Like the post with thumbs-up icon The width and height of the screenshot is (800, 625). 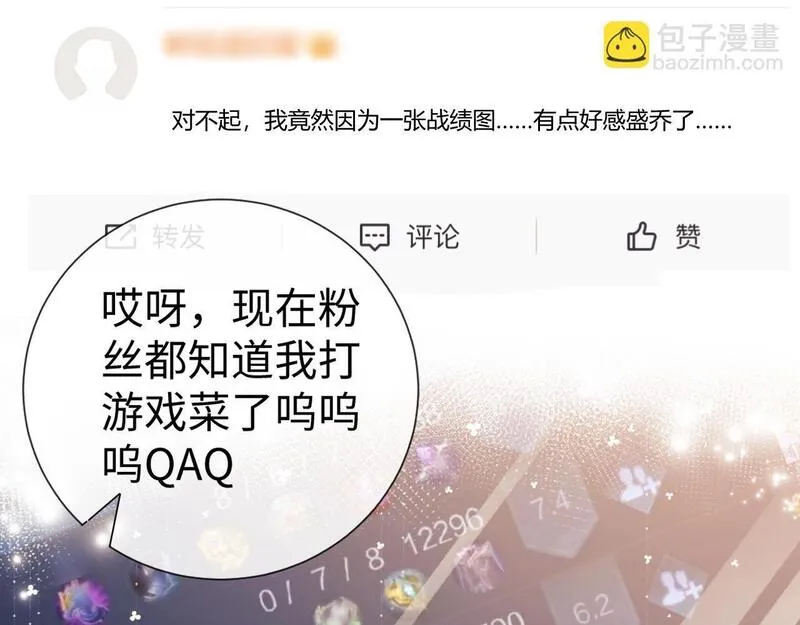tap(641, 236)
